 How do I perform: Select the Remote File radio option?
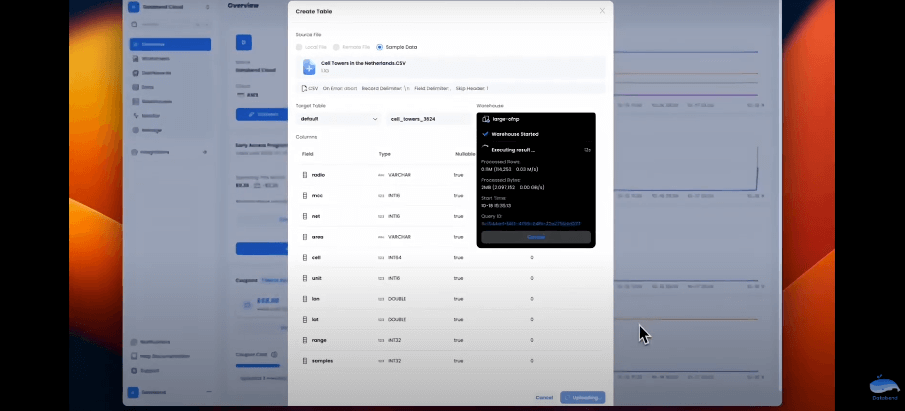(337, 47)
